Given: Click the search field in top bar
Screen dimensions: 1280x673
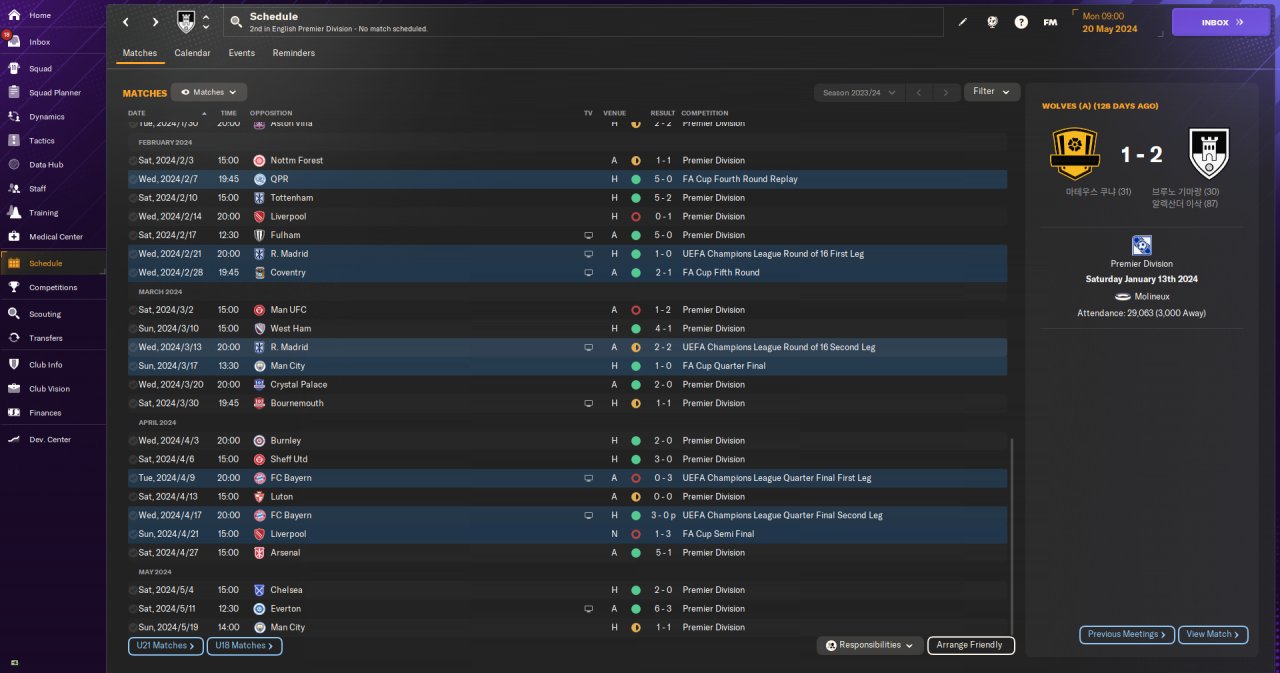Looking at the screenshot, I should coord(584,22).
